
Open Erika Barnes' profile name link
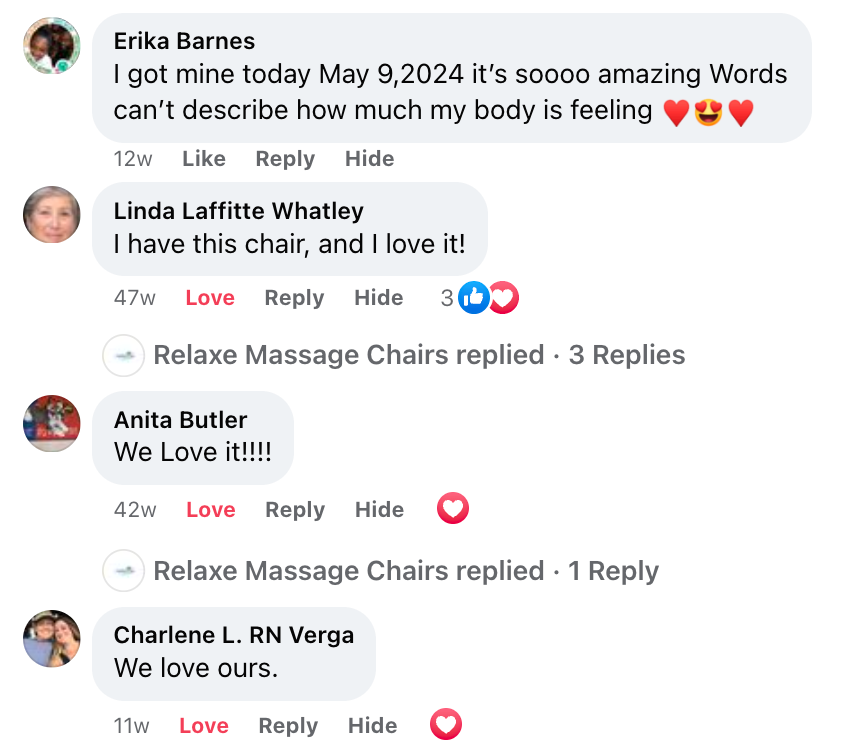click(184, 41)
